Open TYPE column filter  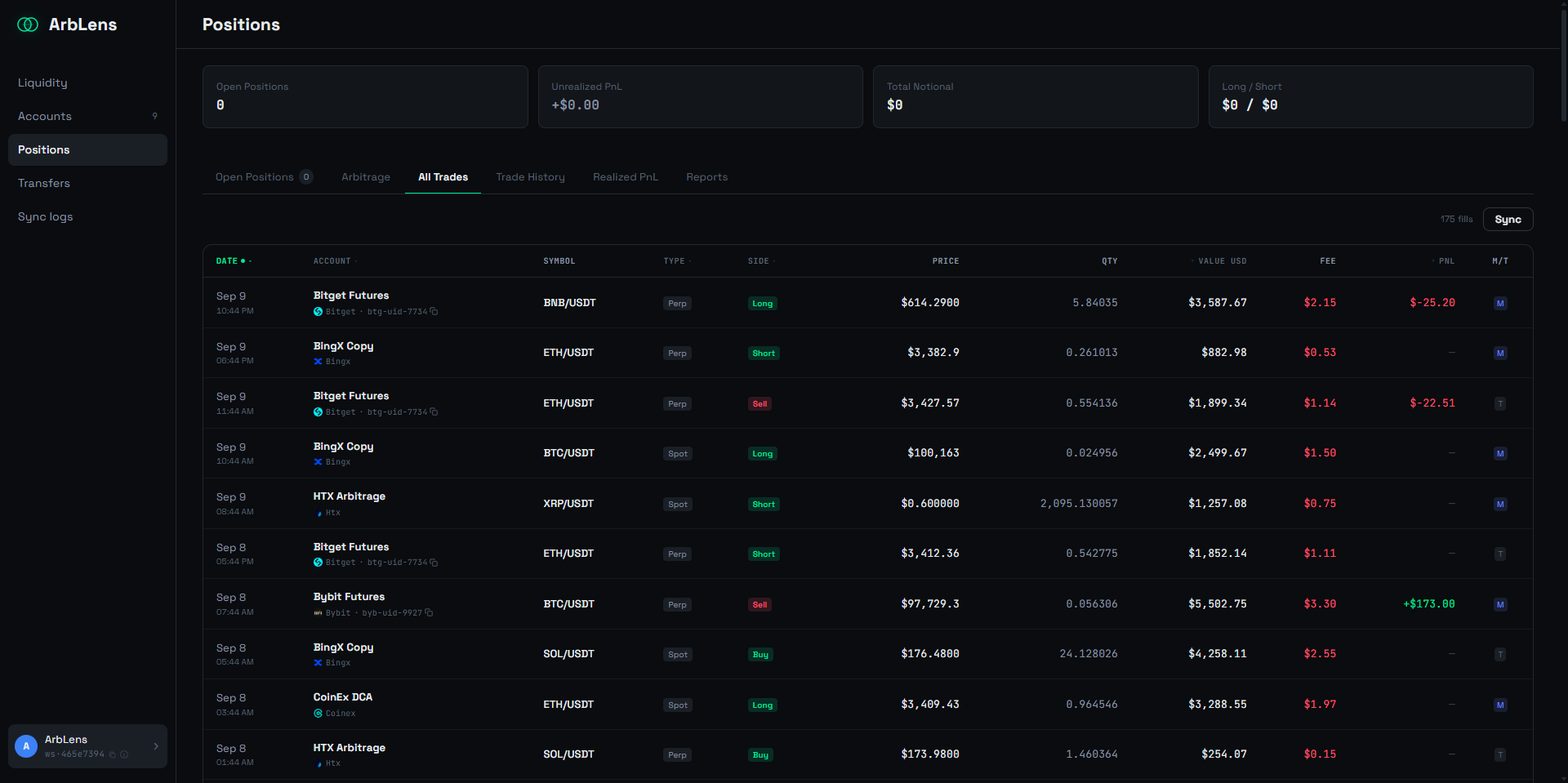(x=677, y=261)
